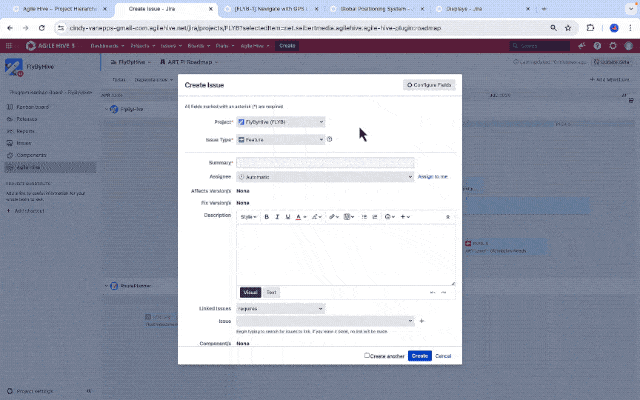Open the help question mark menu

[x=597, y=46]
